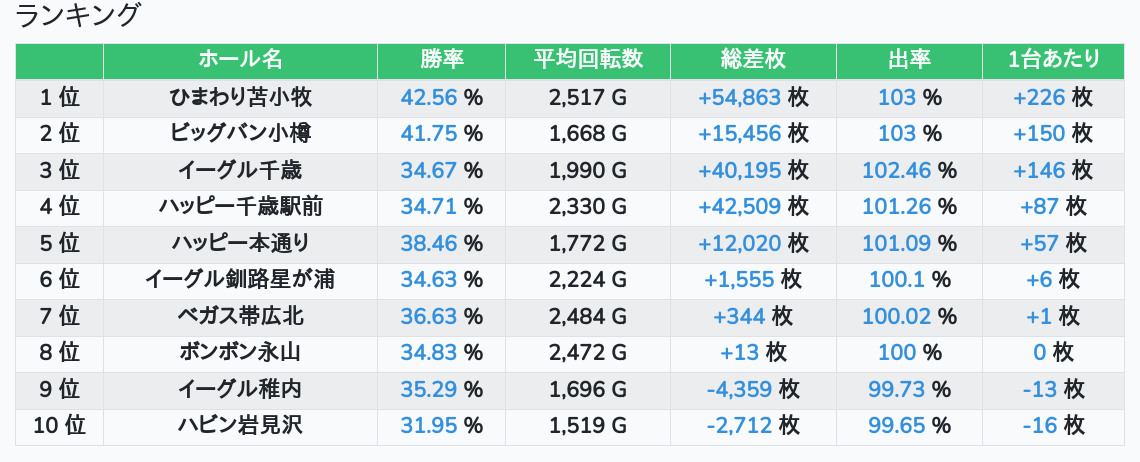
Task: Open the ボンボン永山 hall entry
Action: [240, 353]
